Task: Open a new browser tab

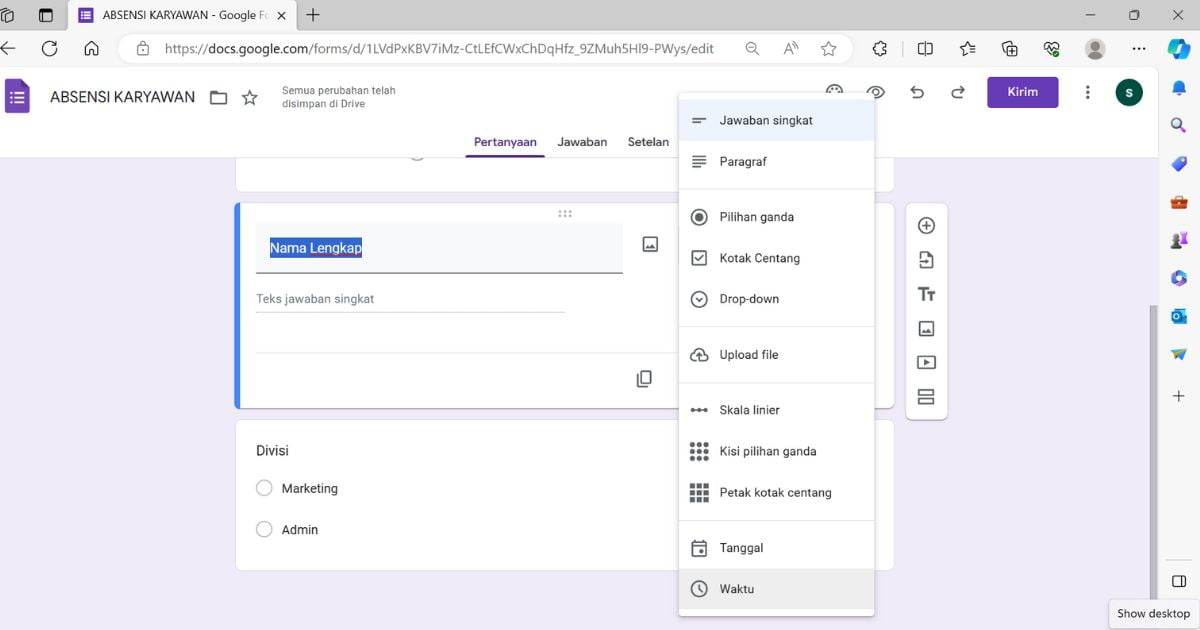Action: pyautogui.click(x=313, y=15)
